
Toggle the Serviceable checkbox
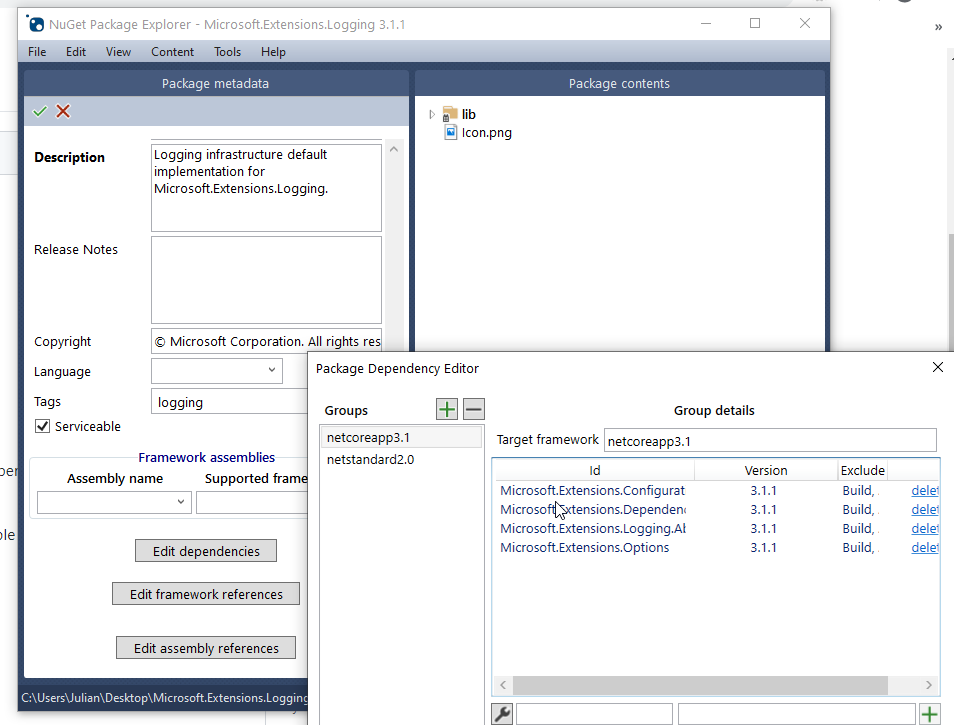(x=42, y=426)
